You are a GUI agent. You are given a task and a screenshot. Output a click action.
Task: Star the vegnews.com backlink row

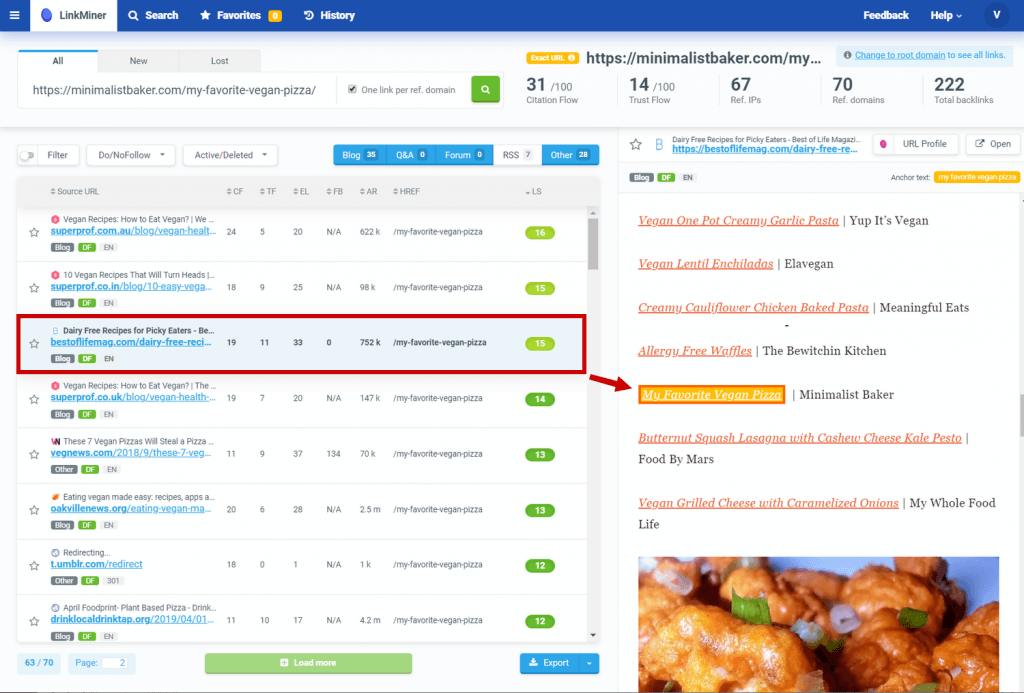click(34, 454)
